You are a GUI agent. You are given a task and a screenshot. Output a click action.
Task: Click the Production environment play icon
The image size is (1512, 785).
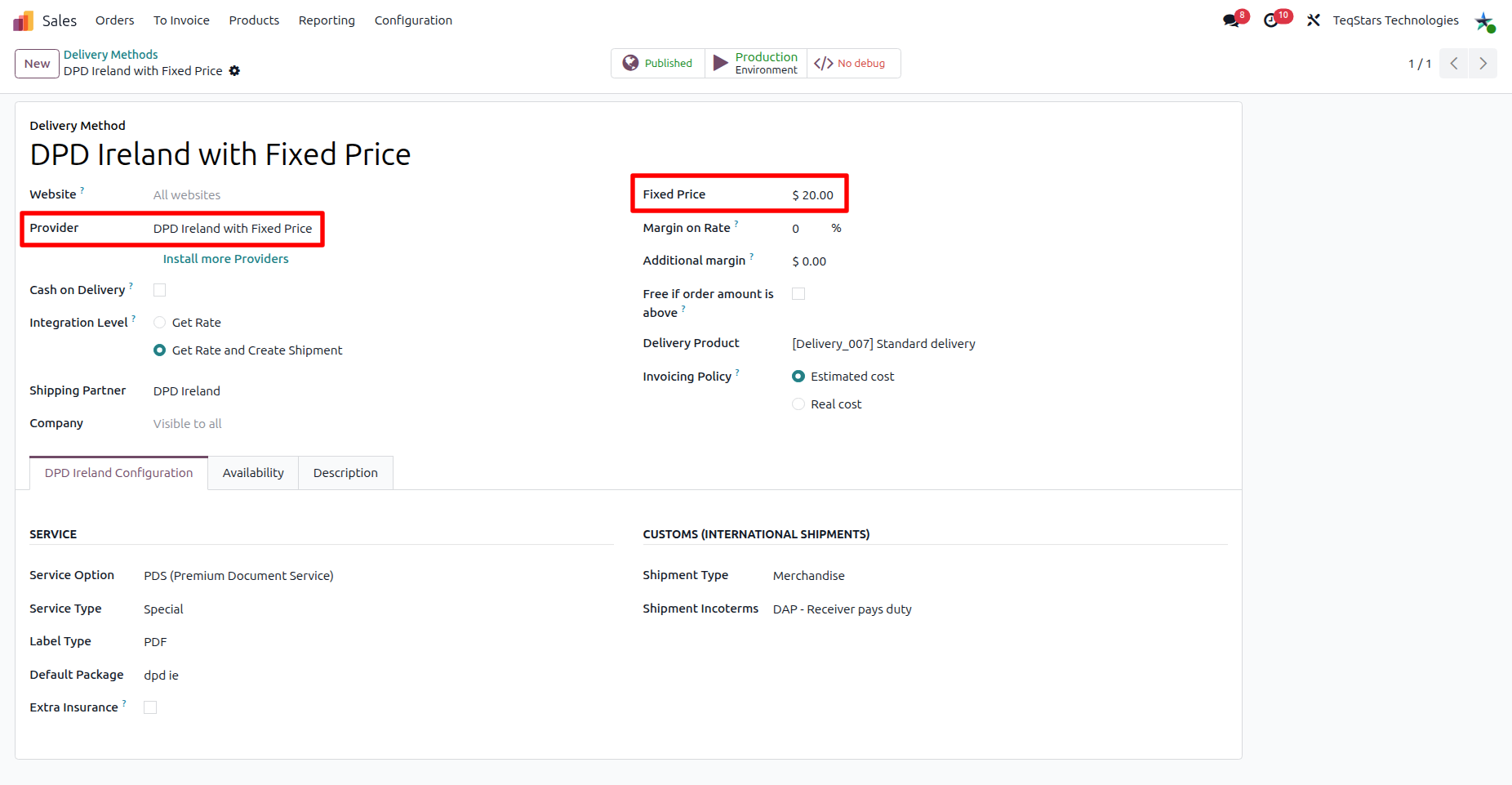[721, 63]
